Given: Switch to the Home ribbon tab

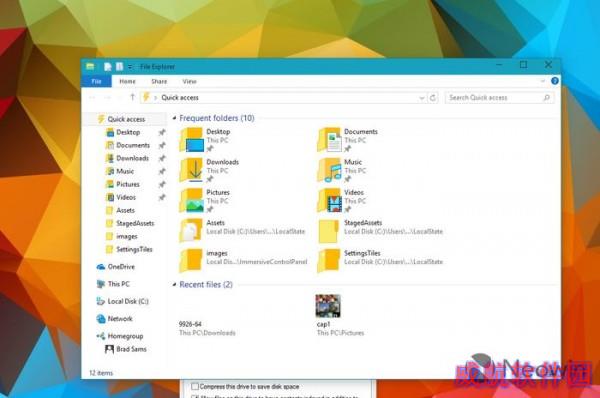Looking at the screenshot, I should point(127,81).
